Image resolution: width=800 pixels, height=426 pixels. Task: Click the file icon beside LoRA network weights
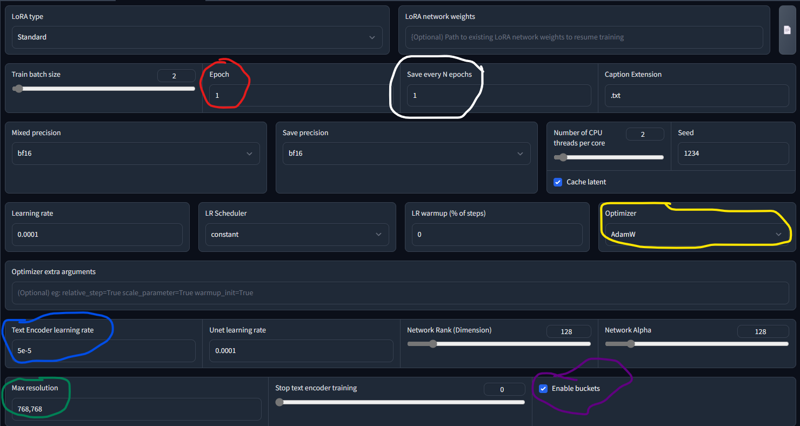pyautogui.click(x=787, y=30)
